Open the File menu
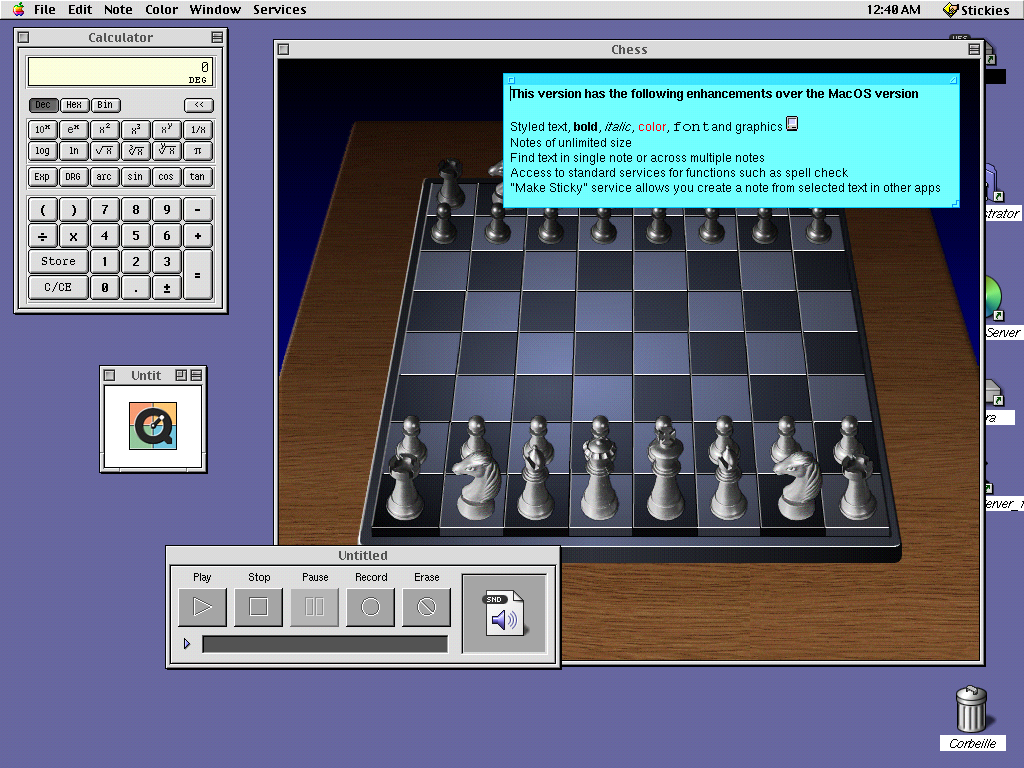The width and height of the screenshot is (1024, 768). pos(44,10)
